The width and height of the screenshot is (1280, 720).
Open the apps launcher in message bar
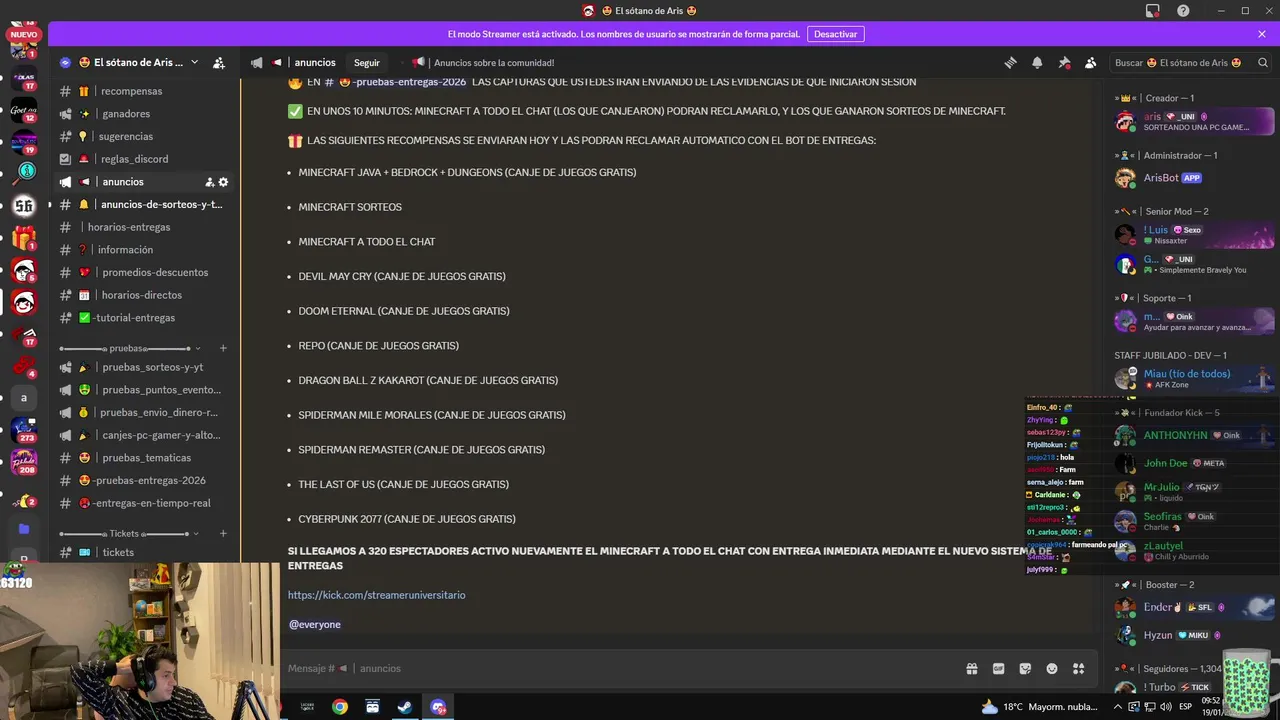click(x=1078, y=668)
